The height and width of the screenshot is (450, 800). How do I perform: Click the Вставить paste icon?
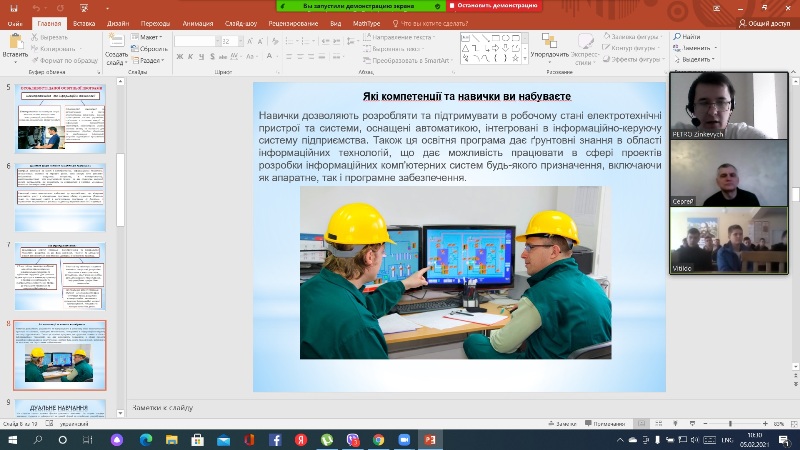[x=15, y=41]
